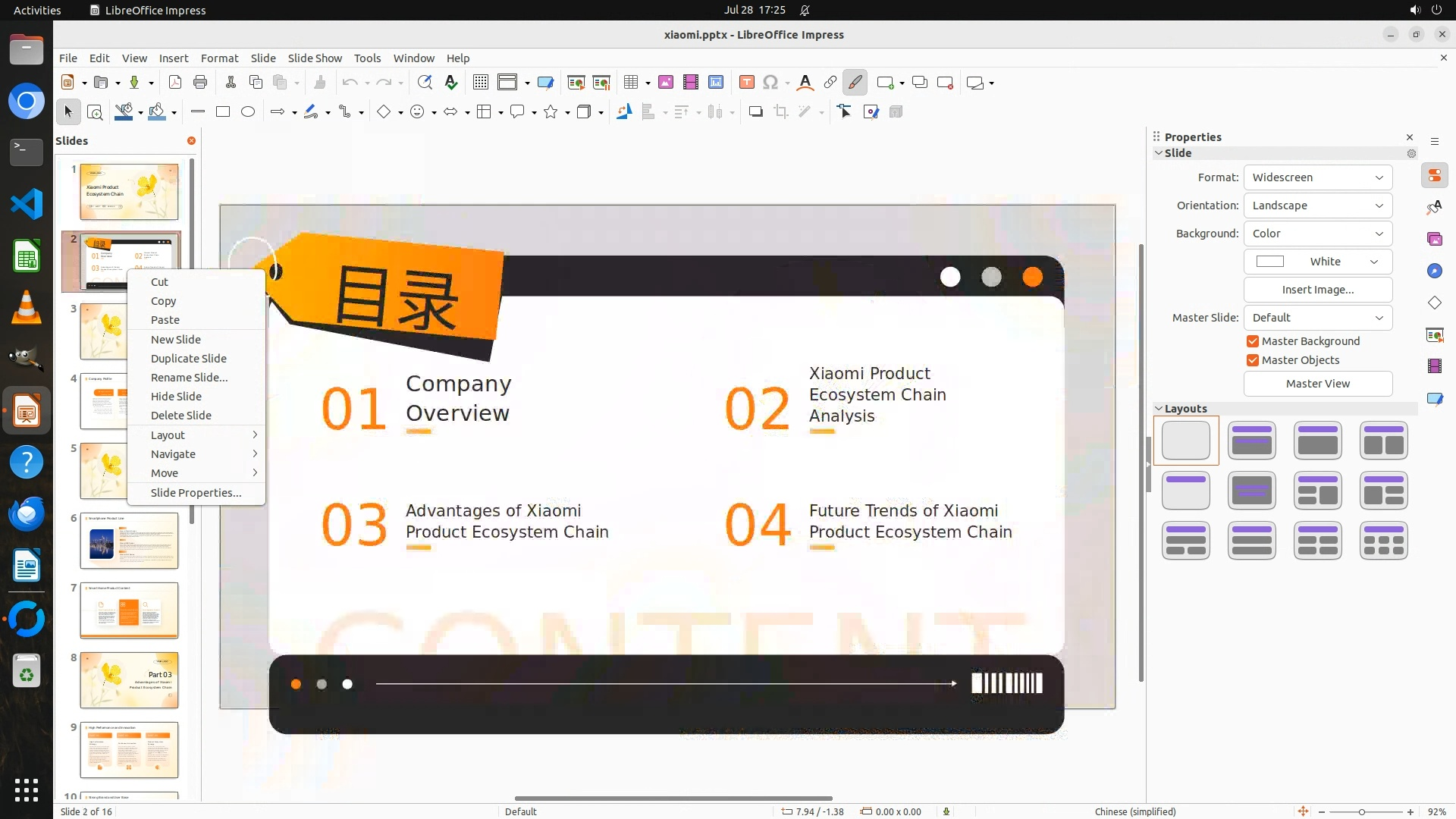Click the Insert Special Character icon
This screenshot has width=1456, height=819.
click(770, 83)
